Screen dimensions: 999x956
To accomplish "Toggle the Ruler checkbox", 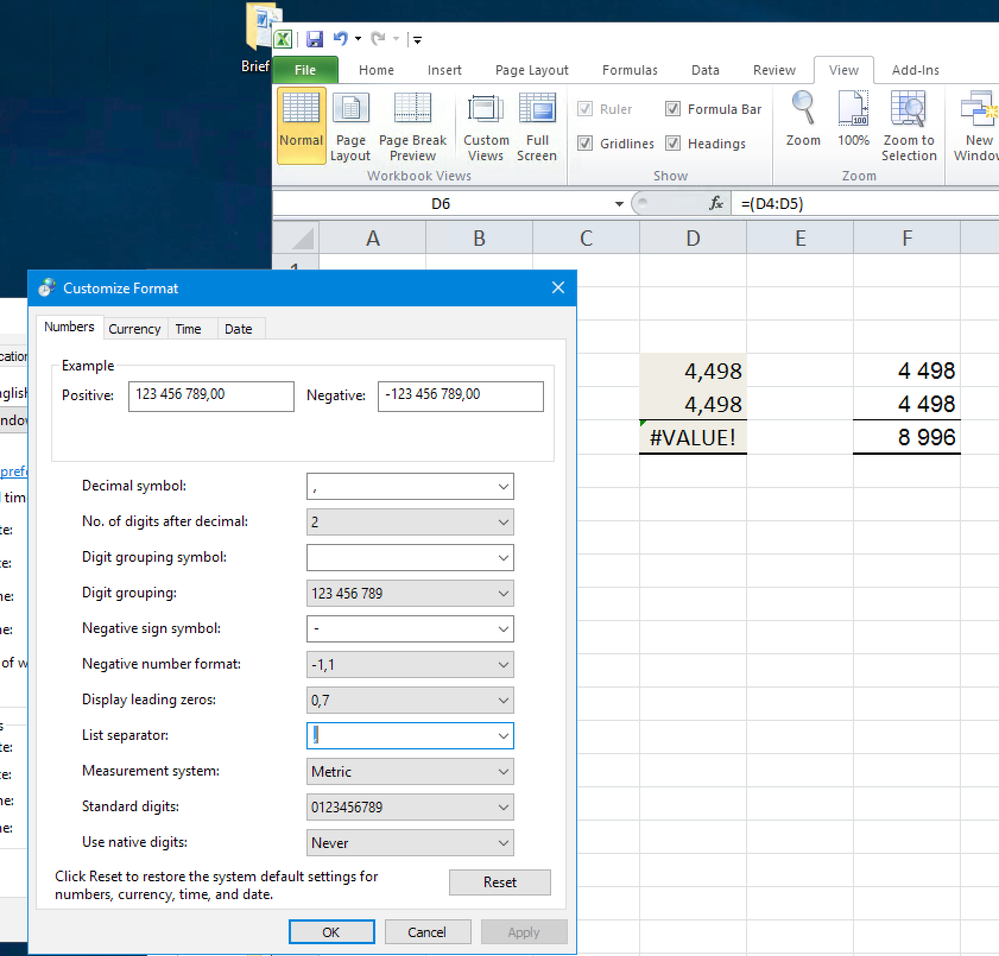I will 585,109.
